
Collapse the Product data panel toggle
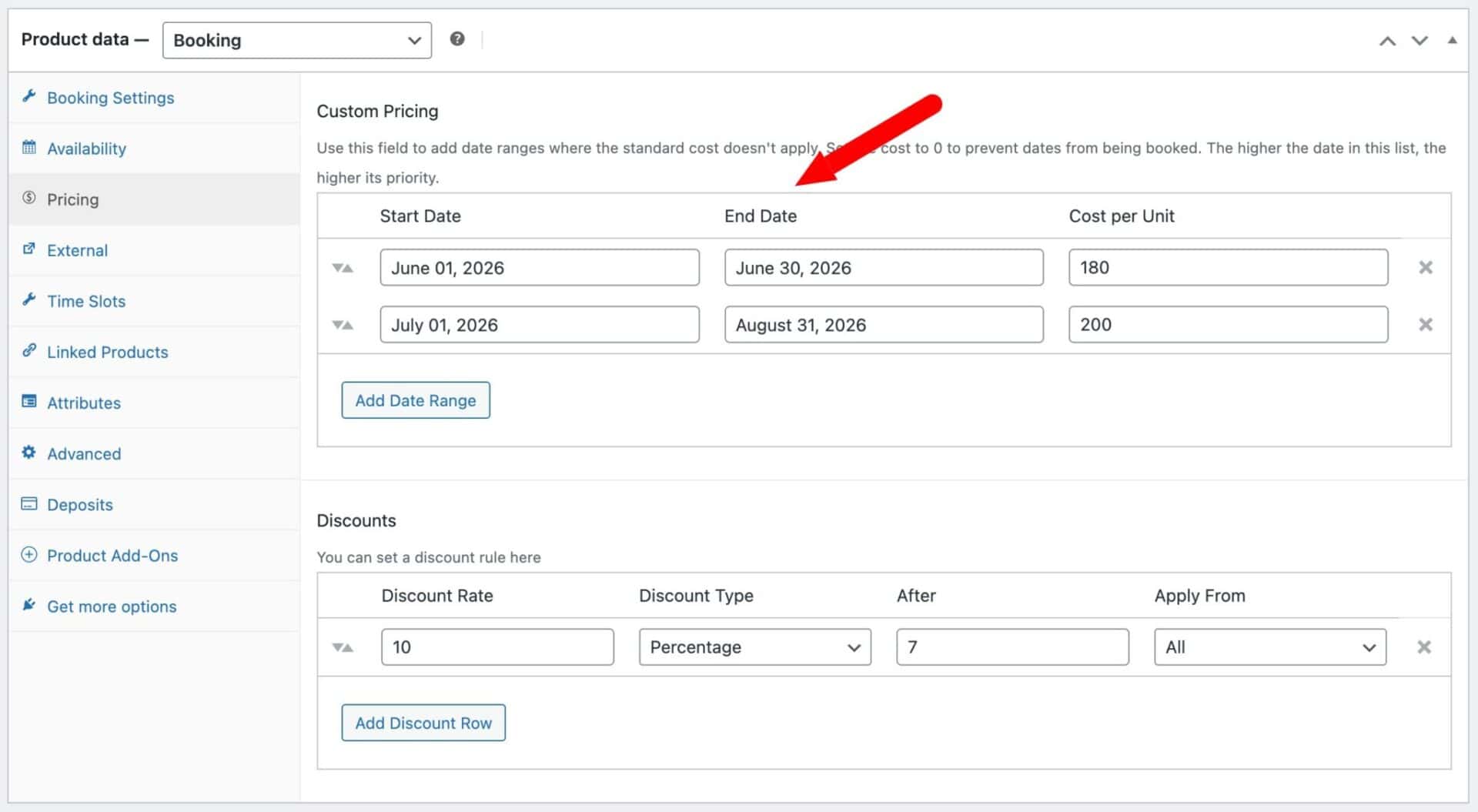click(x=1452, y=40)
